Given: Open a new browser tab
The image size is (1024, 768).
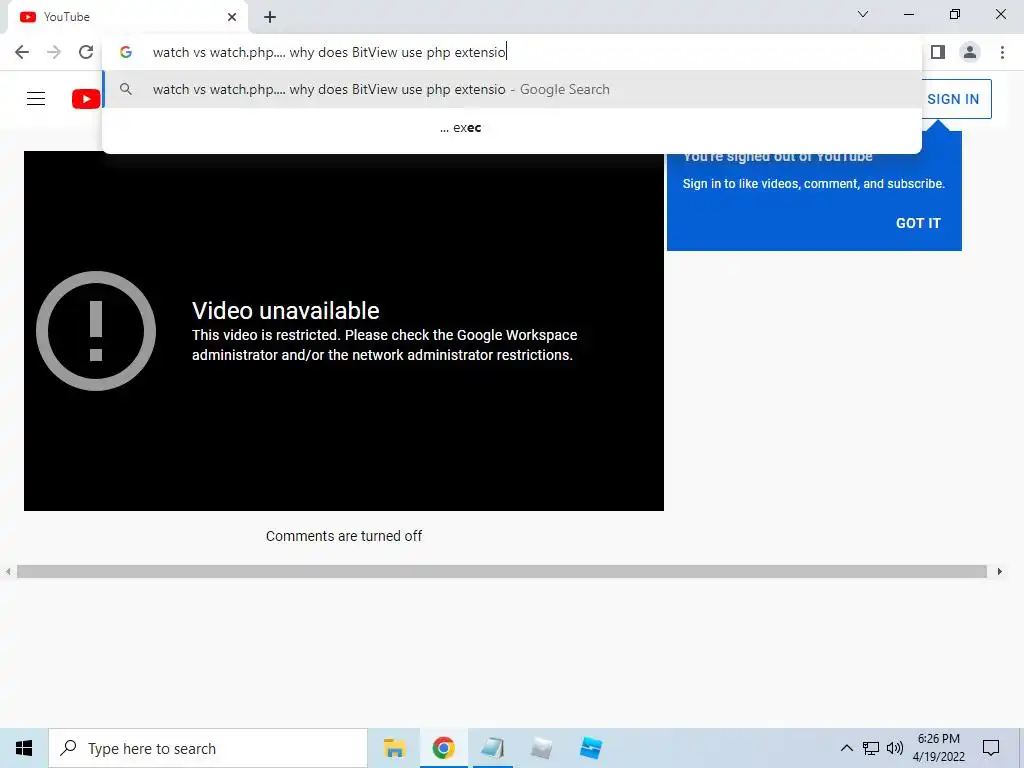Looking at the screenshot, I should tap(270, 17).
